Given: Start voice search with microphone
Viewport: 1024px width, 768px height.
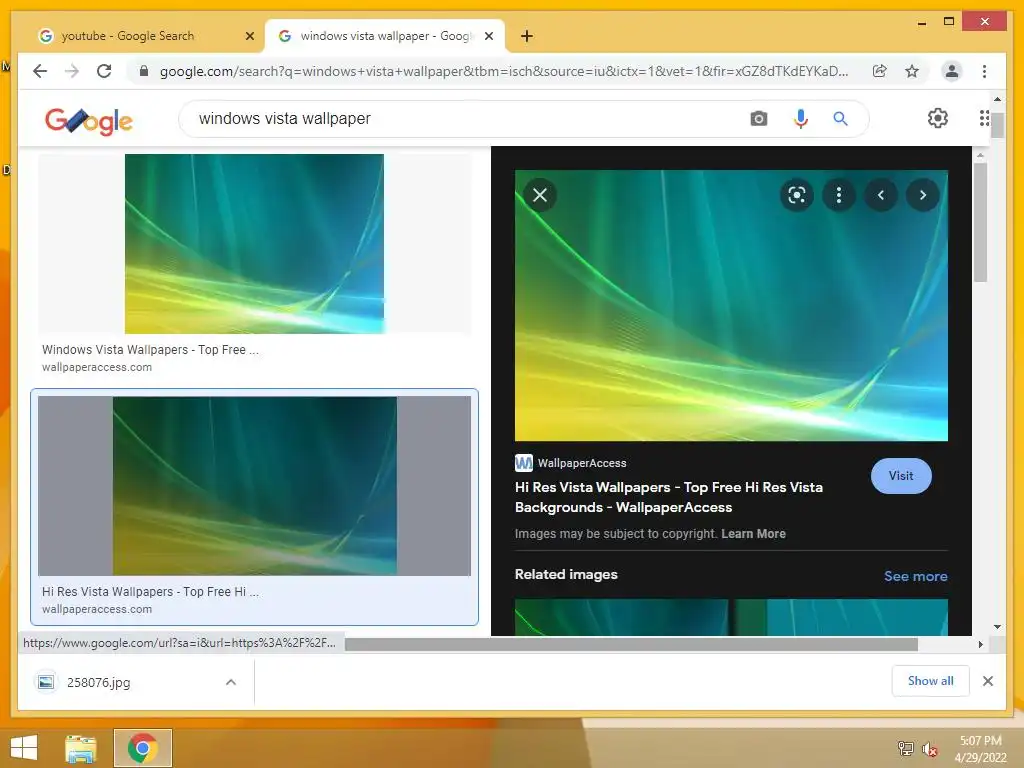Looking at the screenshot, I should tap(801, 119).
